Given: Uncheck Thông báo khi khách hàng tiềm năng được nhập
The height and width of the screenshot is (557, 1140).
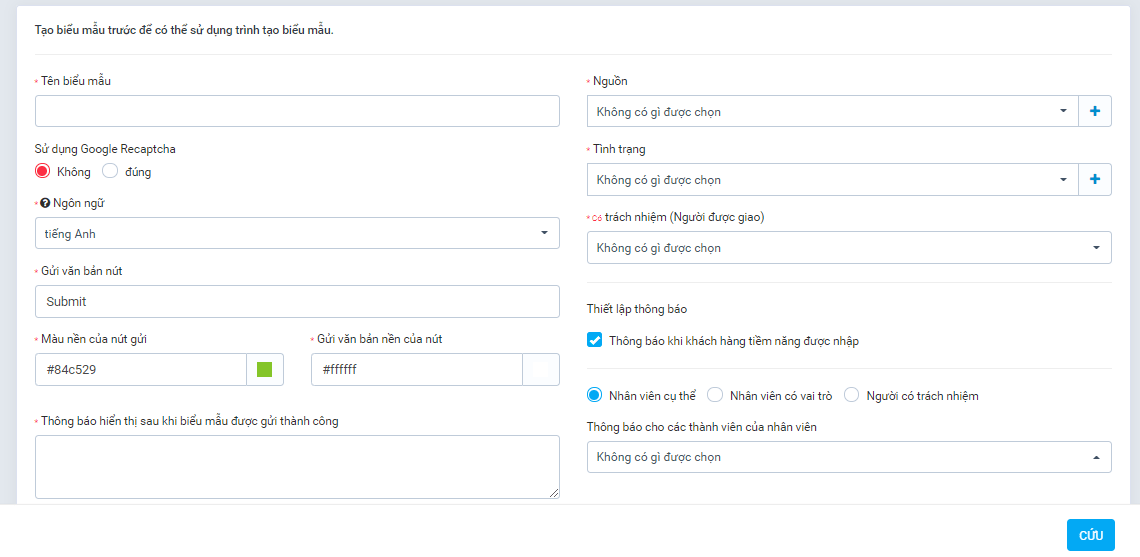Looking at the screenshot, I should [x=595, y=340].
